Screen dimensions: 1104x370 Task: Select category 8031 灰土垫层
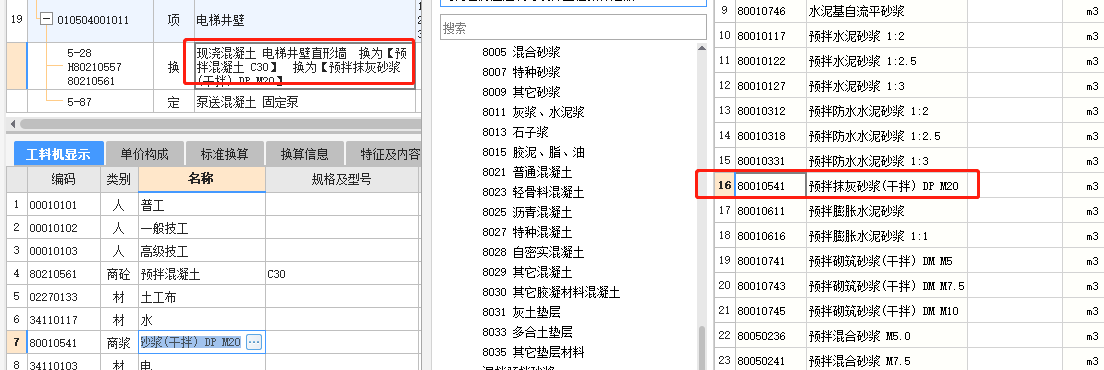coord(522,312)
